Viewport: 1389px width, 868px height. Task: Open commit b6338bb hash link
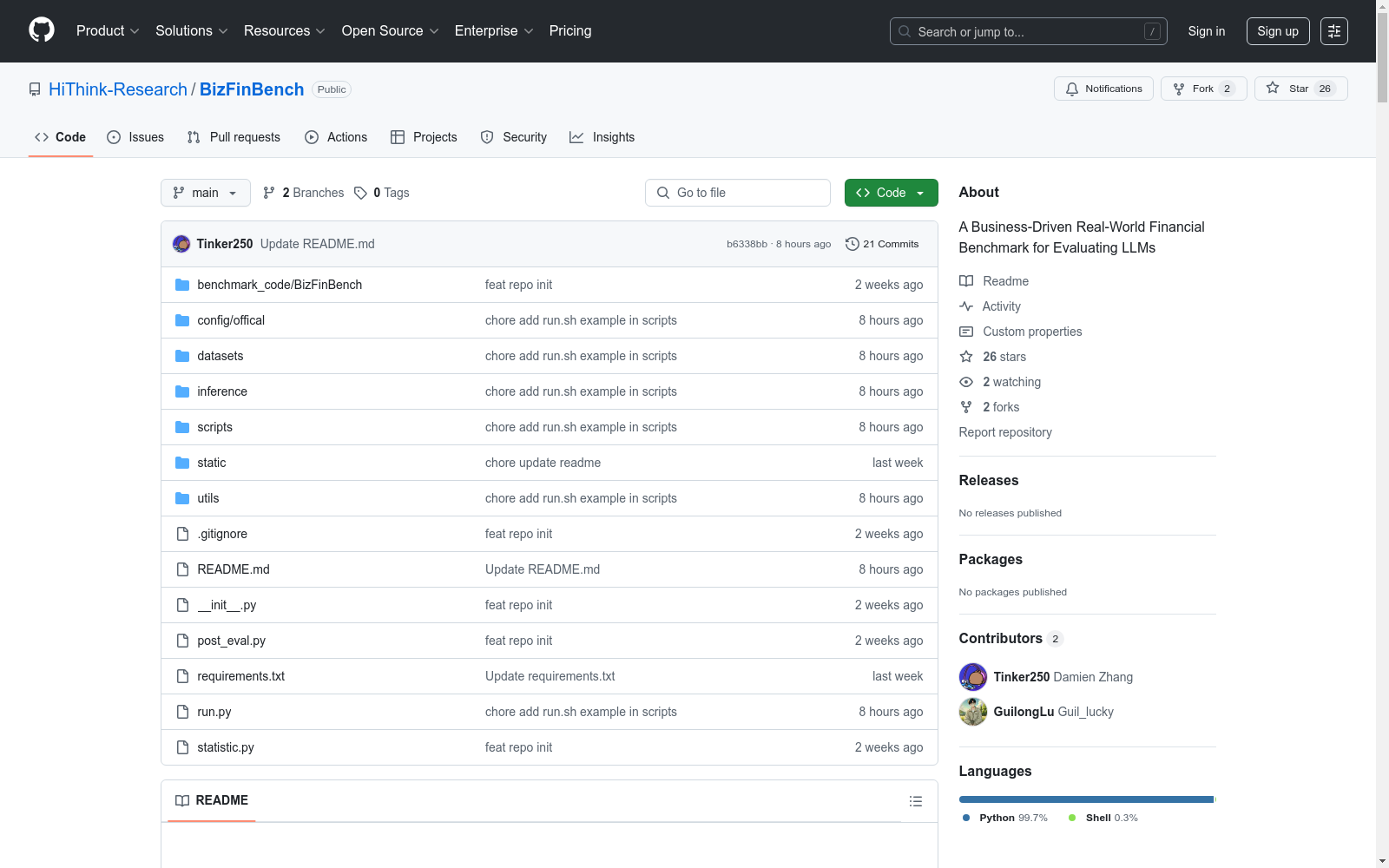(747, 244)
